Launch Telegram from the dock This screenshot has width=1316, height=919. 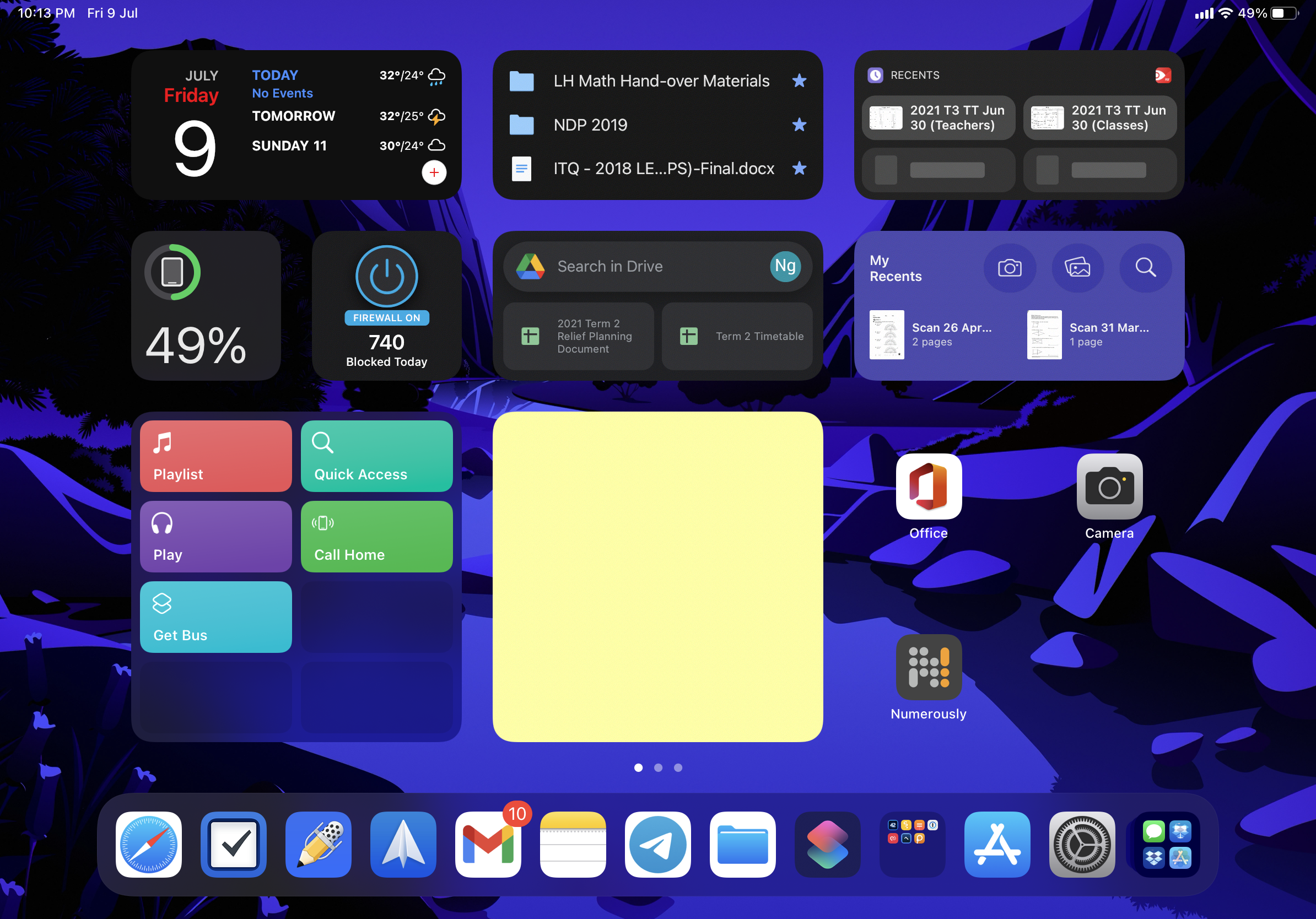(657, 844)
